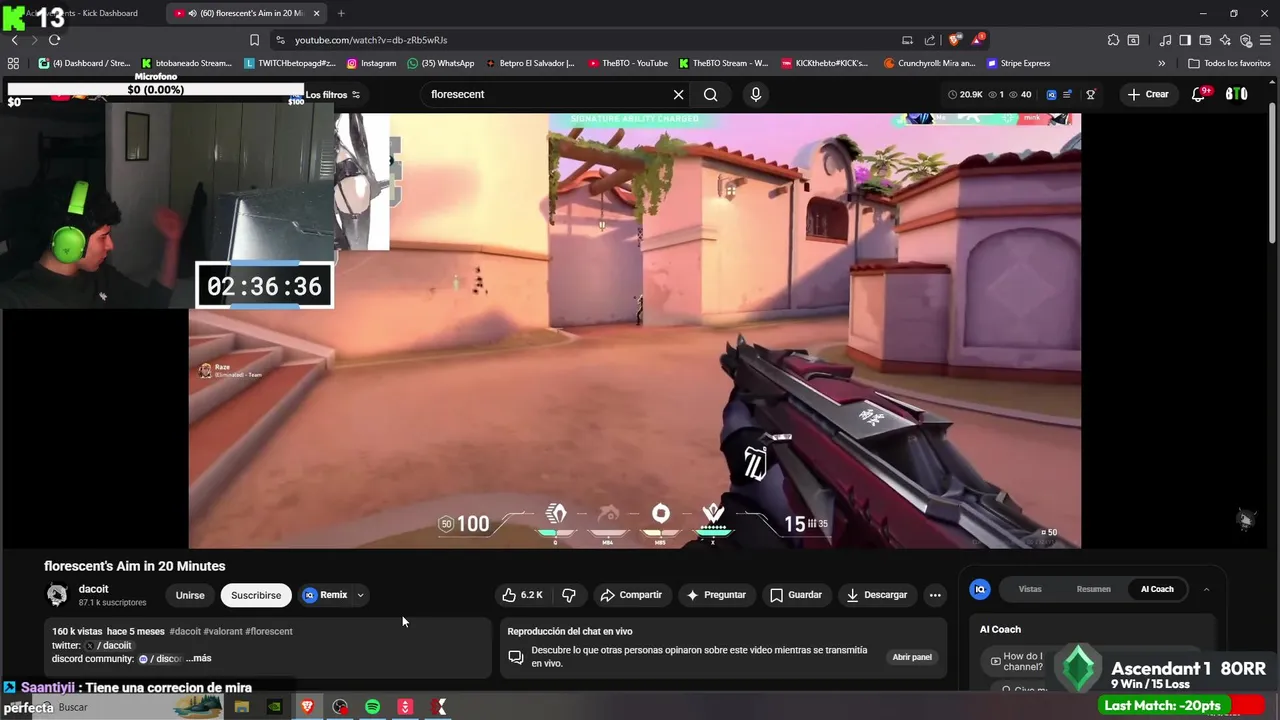Start voice search with the microphone
The image size is (1280, 720).
pos(755,94)
